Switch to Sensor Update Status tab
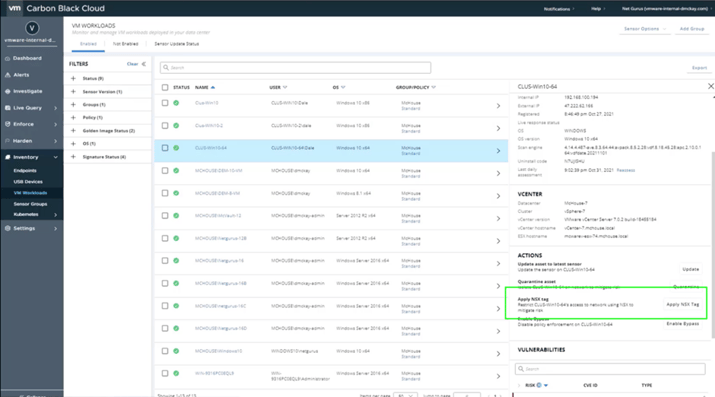The height and width of the screenshot is (397, 715). click(x=176, y=44)
